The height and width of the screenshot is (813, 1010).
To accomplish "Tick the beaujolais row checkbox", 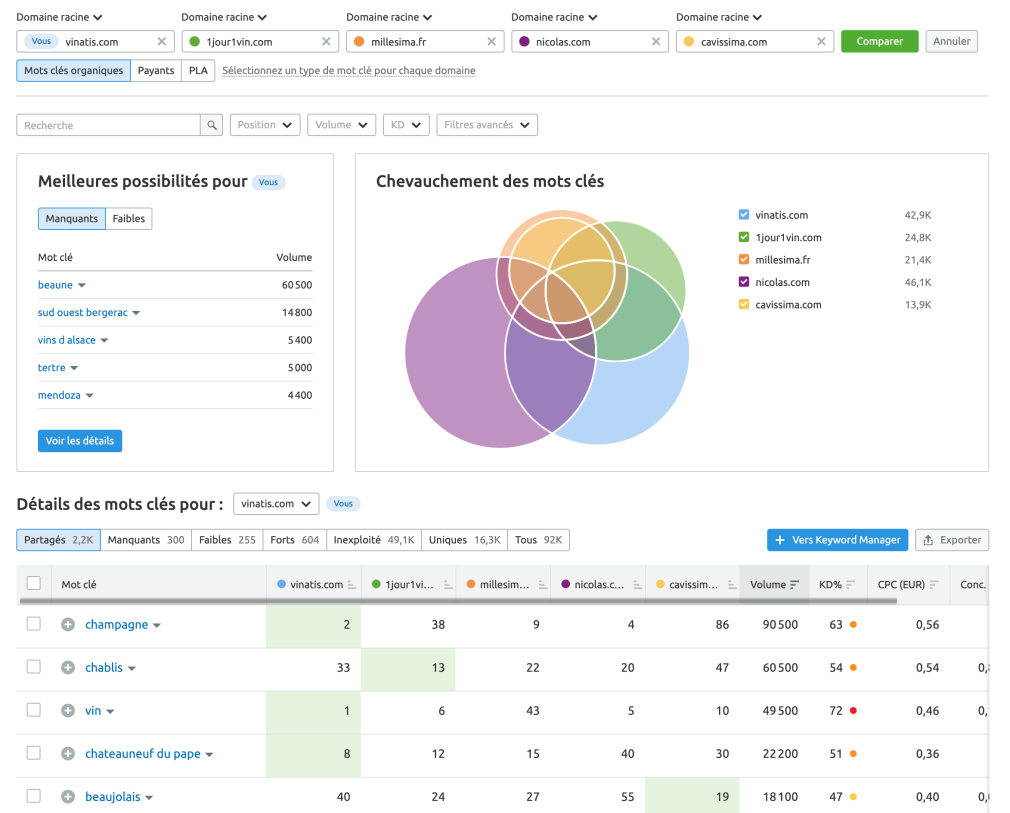I will (x=33, y=796).
